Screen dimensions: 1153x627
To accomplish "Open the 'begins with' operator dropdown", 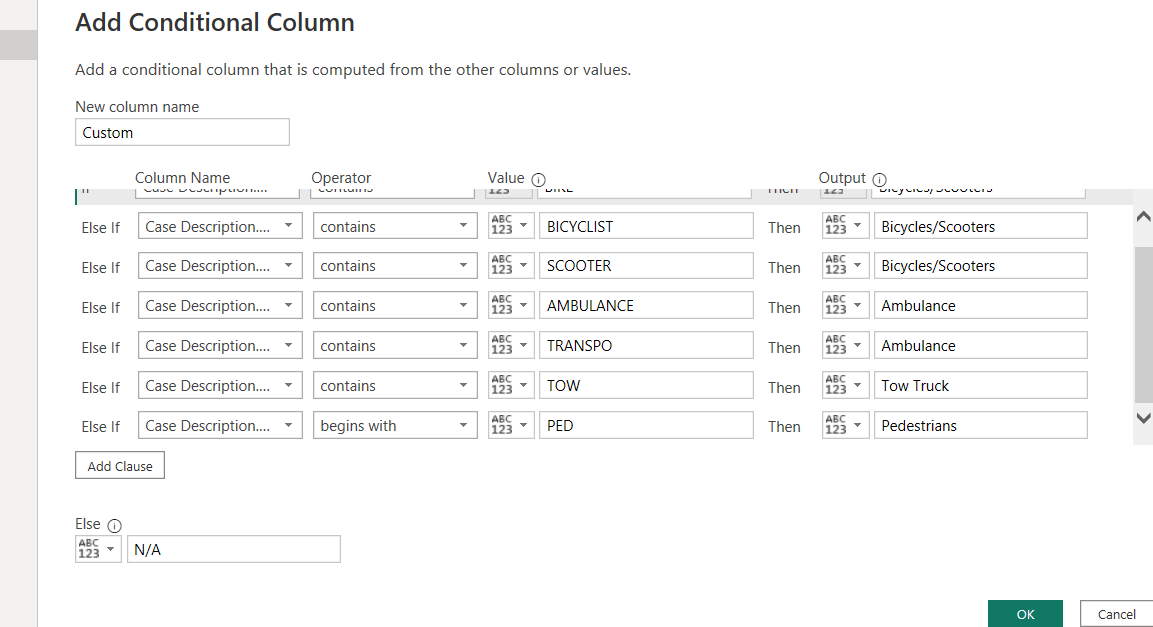I will click(395, 425).
